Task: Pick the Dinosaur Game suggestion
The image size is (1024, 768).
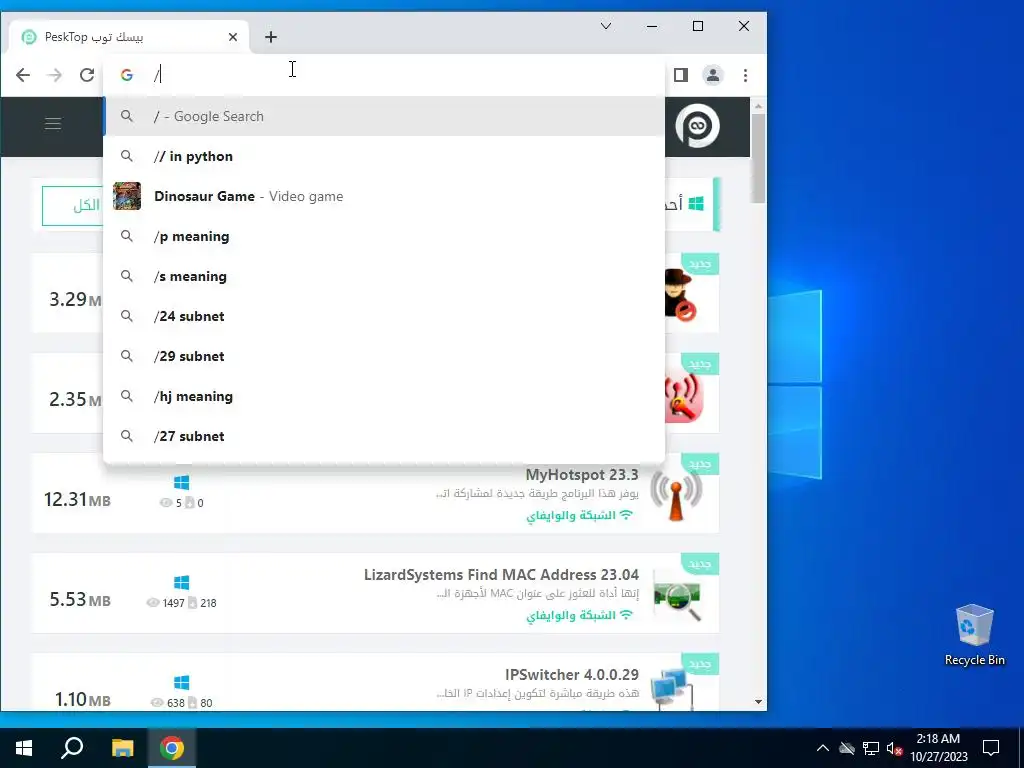Action: point(384,196)
